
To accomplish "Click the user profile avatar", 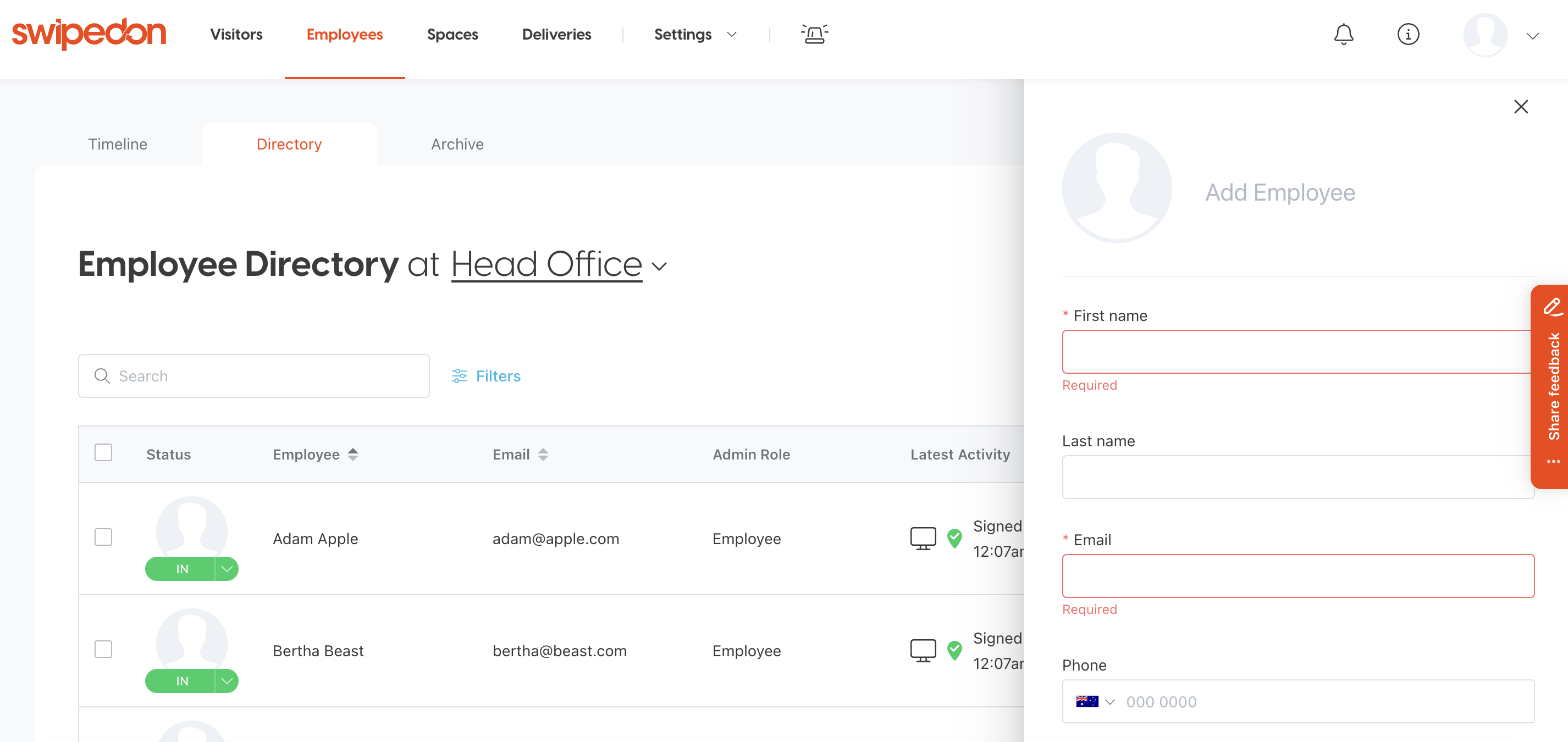I will (1485, 35).
